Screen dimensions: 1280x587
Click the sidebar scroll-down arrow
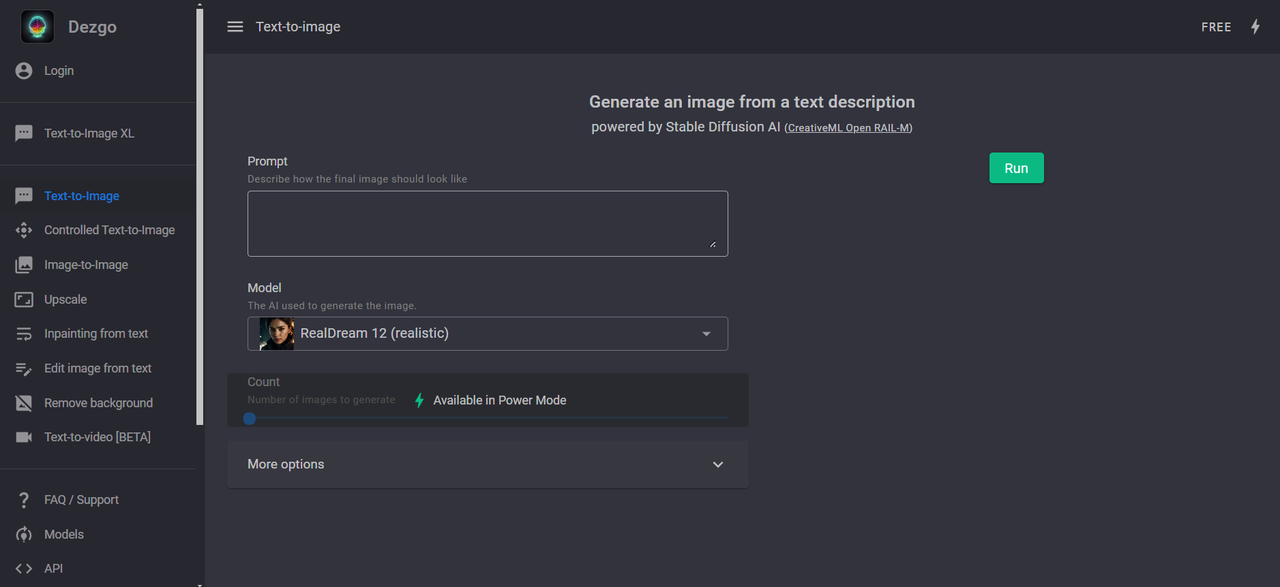click(x=200, y=583)
